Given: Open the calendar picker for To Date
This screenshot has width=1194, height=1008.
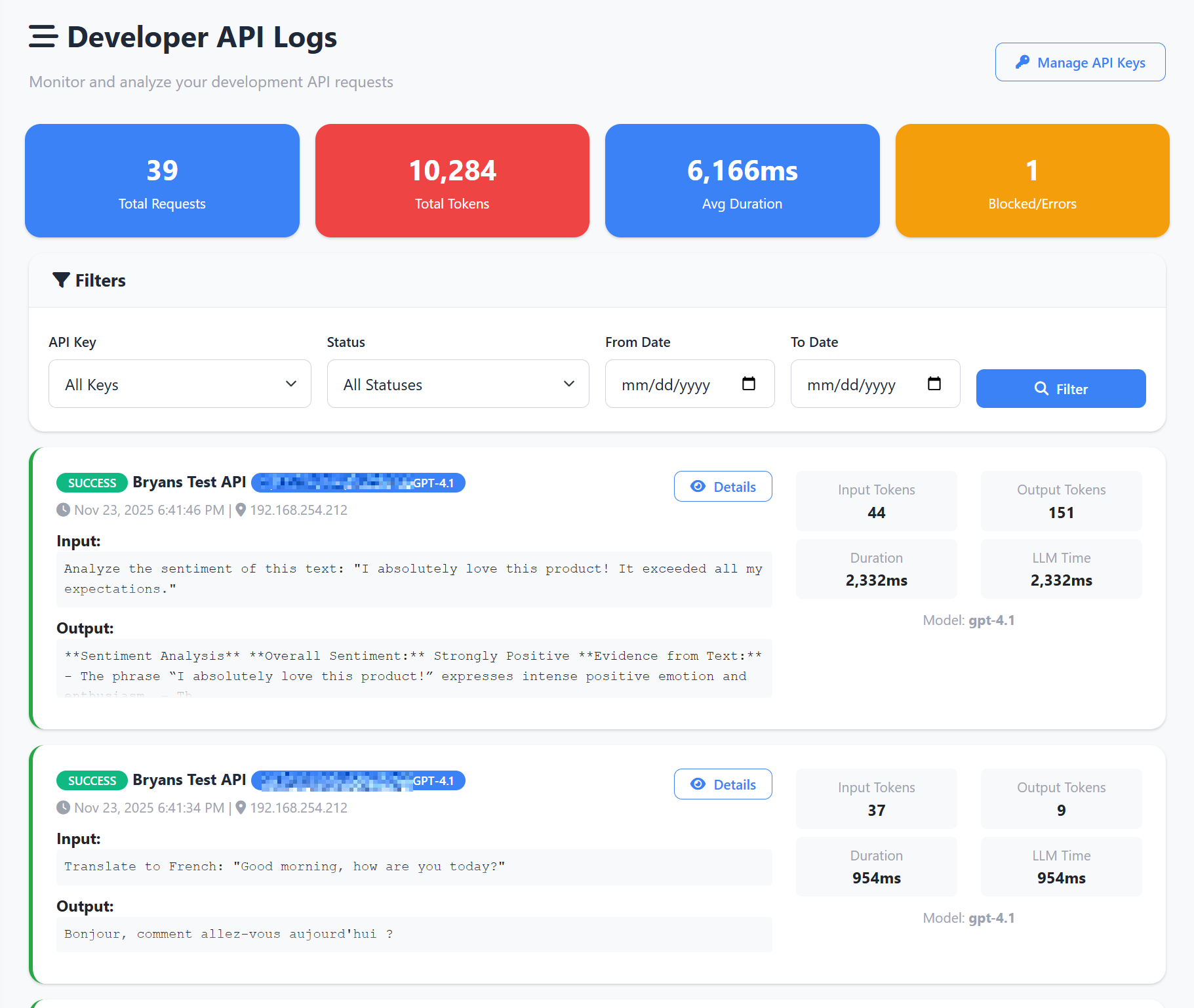Looking at the screenshot, I should point(934,384).
